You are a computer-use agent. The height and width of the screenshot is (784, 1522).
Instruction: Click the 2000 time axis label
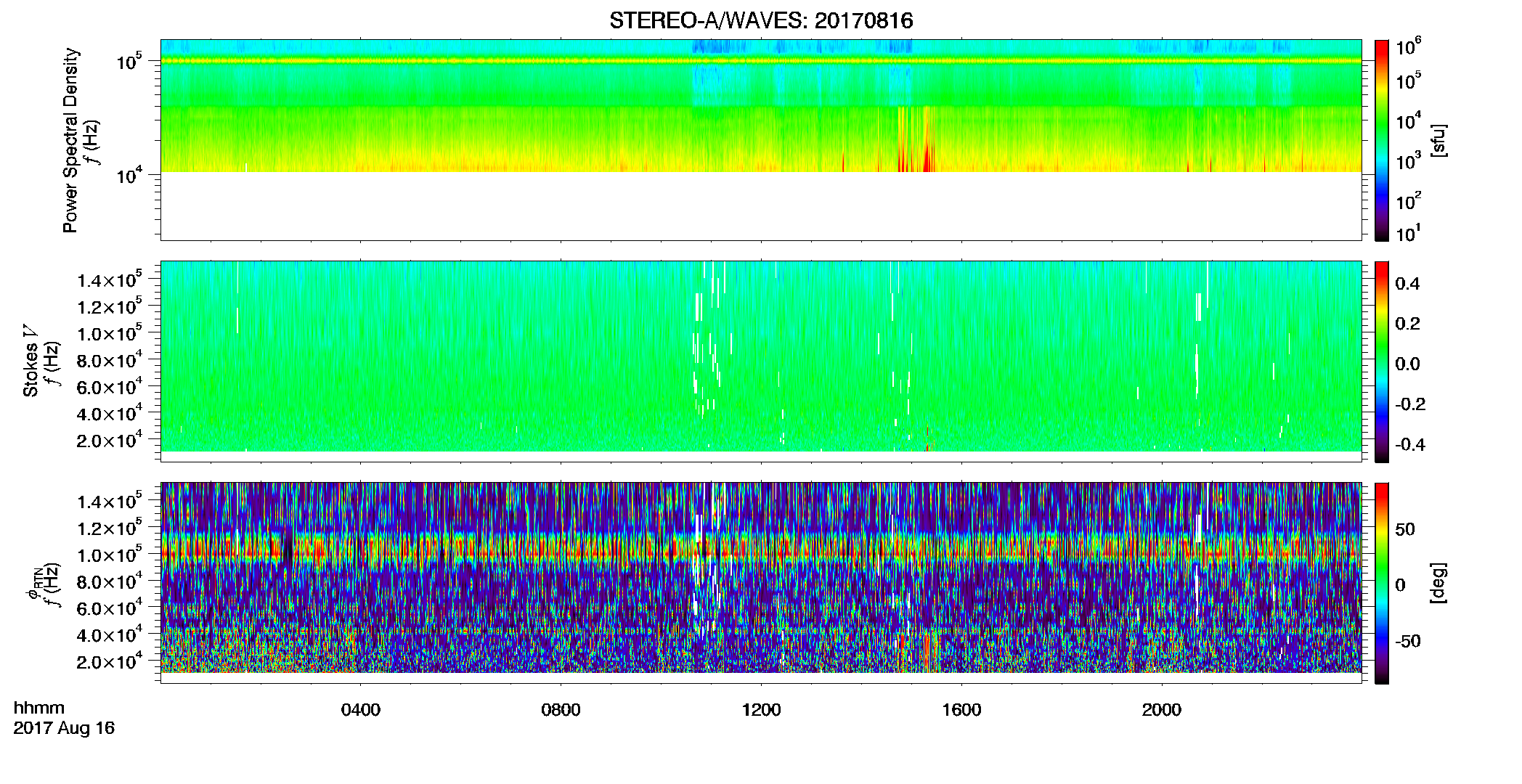pos(1161,710)
